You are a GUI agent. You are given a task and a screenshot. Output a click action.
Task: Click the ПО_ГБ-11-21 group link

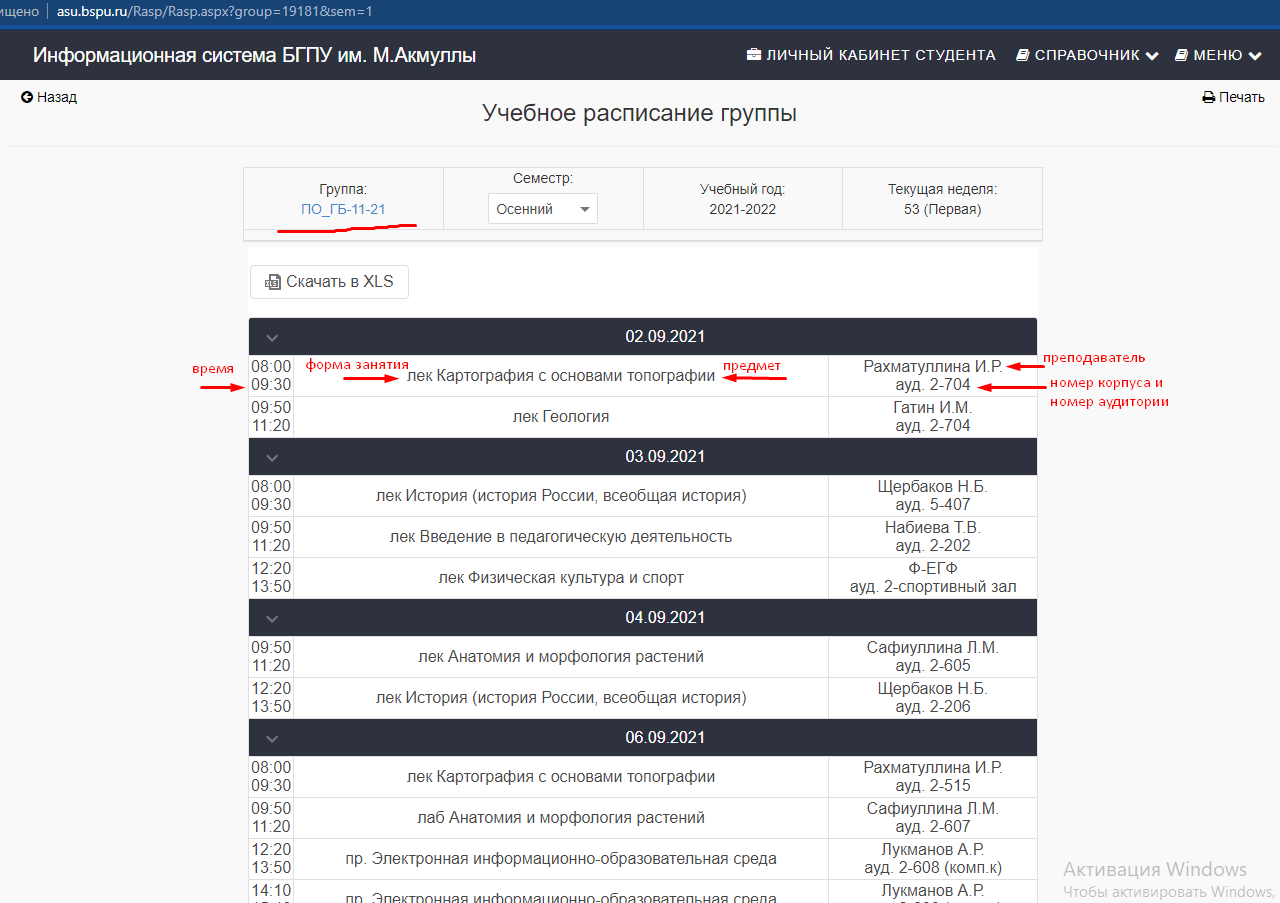click(343, 209)
